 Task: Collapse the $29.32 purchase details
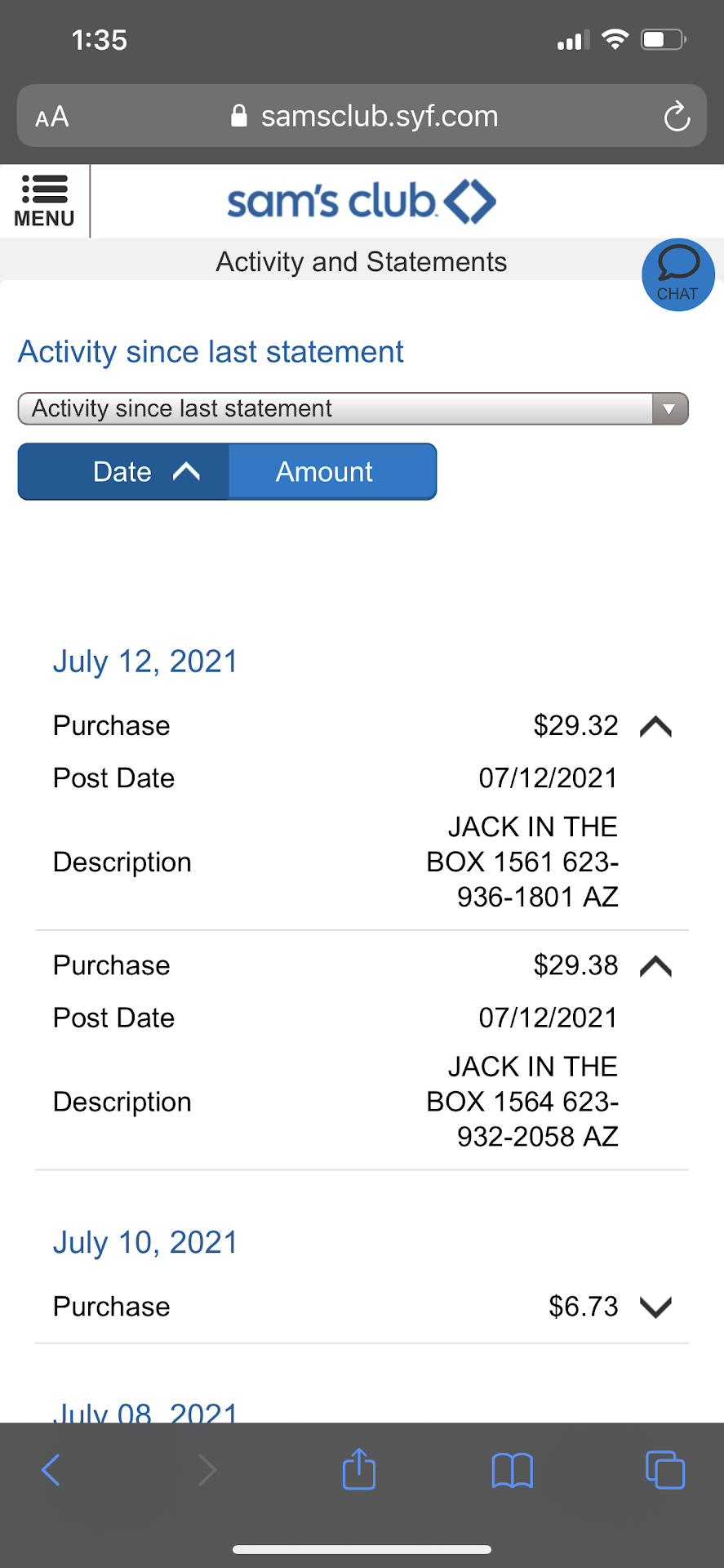(655, 726)
